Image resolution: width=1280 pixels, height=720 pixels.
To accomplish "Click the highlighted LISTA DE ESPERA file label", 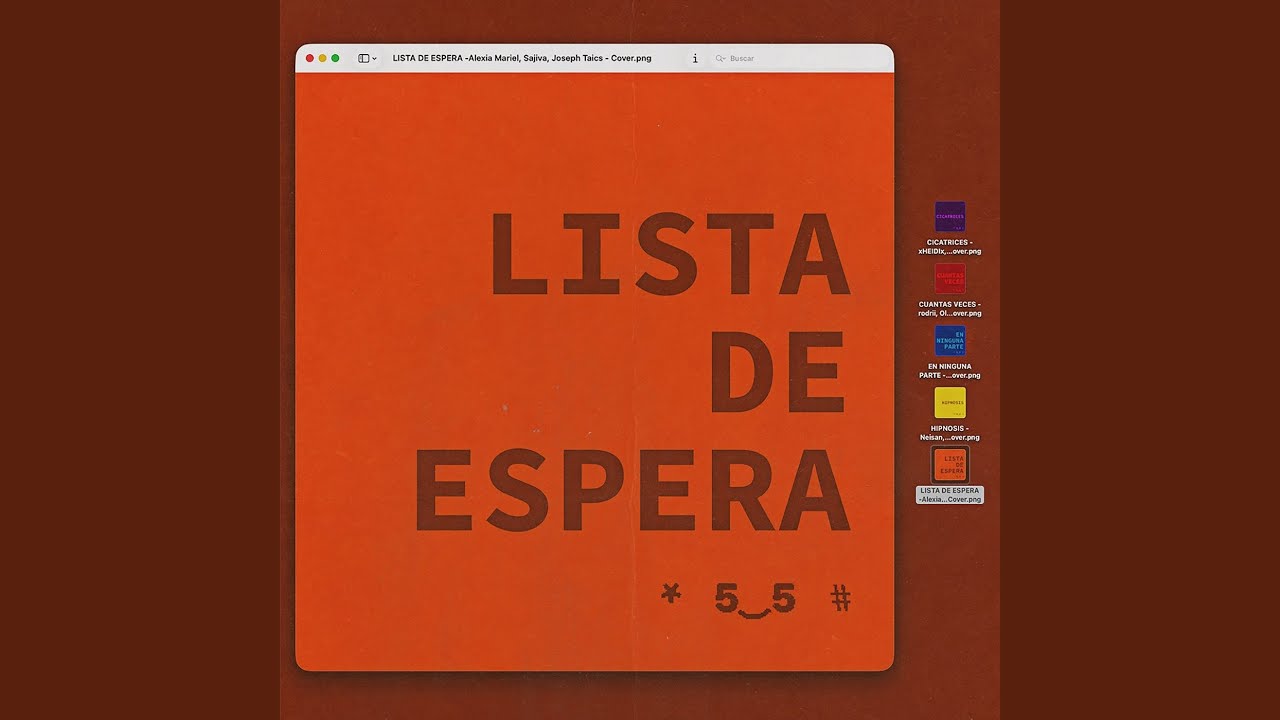I will 950,495.
